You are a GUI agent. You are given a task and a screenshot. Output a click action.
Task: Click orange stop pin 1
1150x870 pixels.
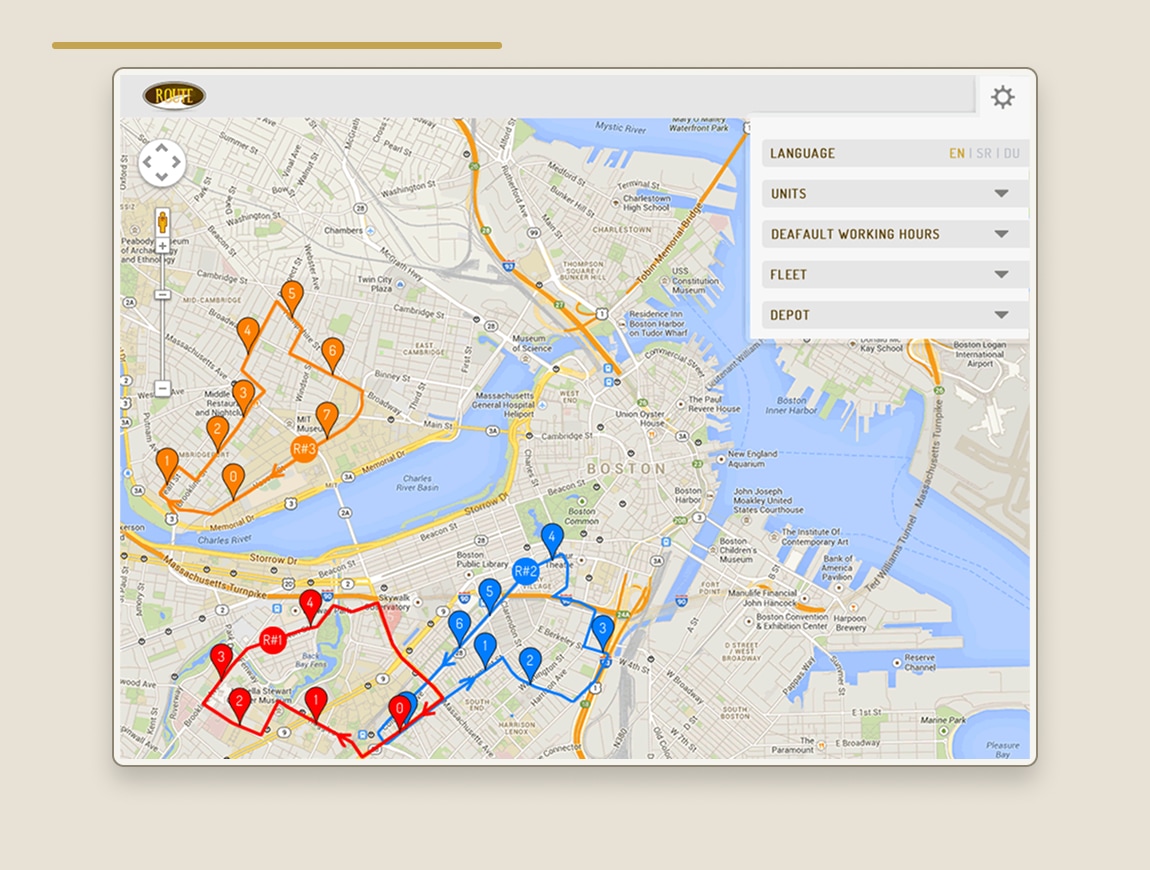pyautogui.click(x=167, y=465)
